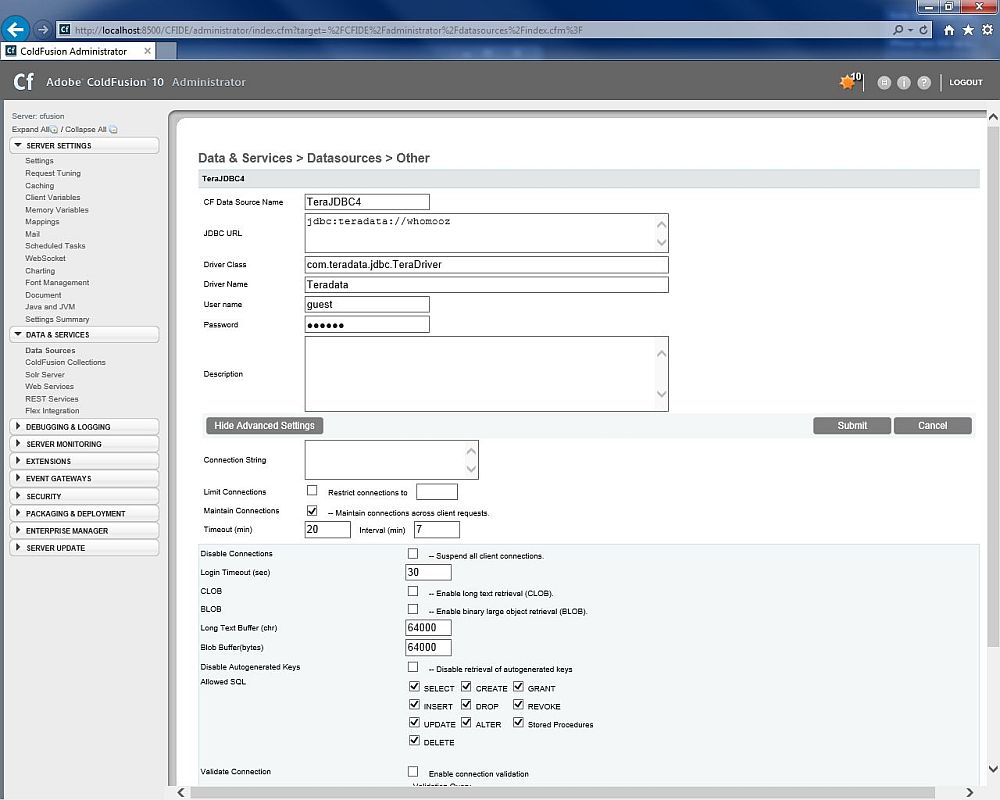Click the vertical page scrollbar
Image resolution: width=1000 pixels, height=800 pixels.
(x=993, y=385)
